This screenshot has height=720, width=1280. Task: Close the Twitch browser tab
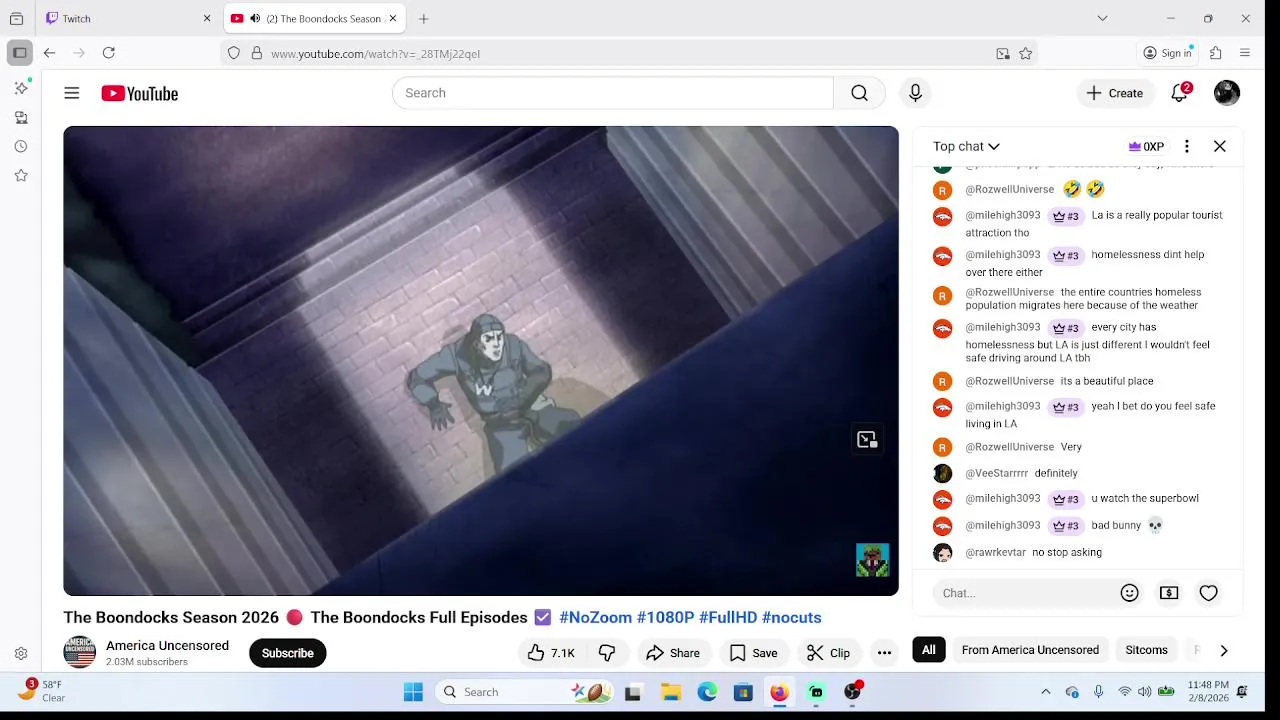207,18
